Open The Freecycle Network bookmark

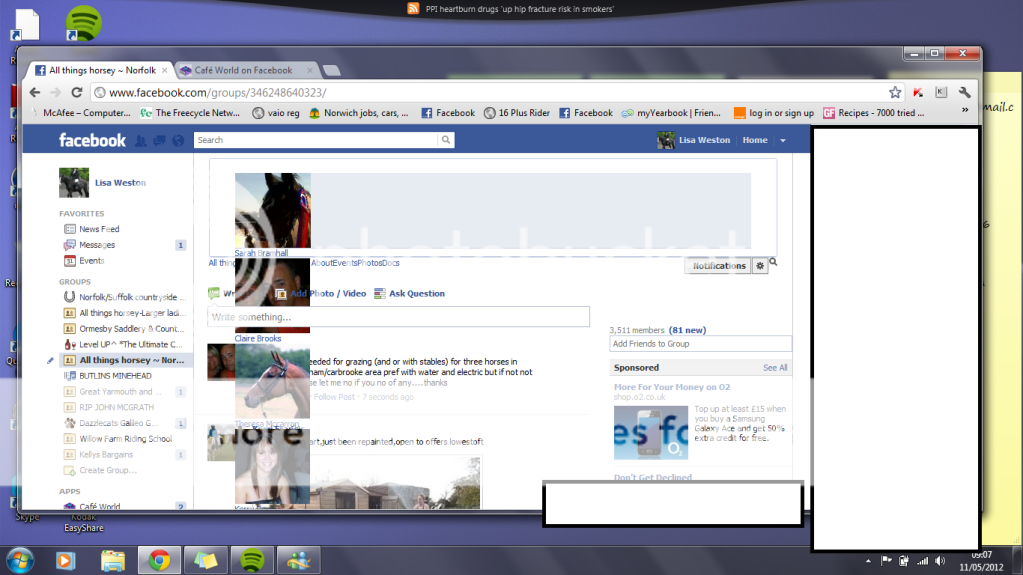191,113
